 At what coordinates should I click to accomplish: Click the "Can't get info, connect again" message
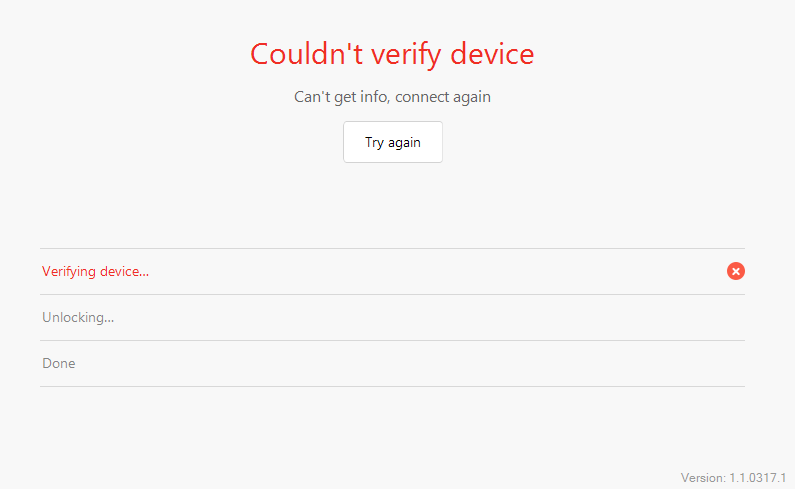click(x=392, y=97)
